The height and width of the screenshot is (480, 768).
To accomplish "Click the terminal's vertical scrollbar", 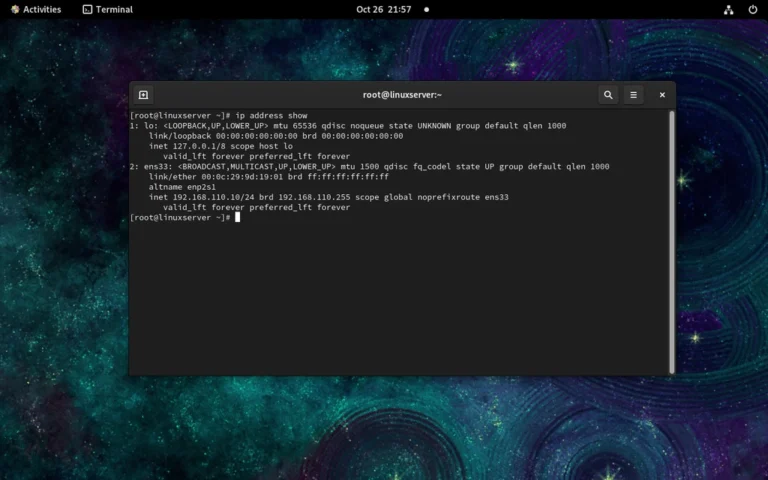I will pos(671,240).
